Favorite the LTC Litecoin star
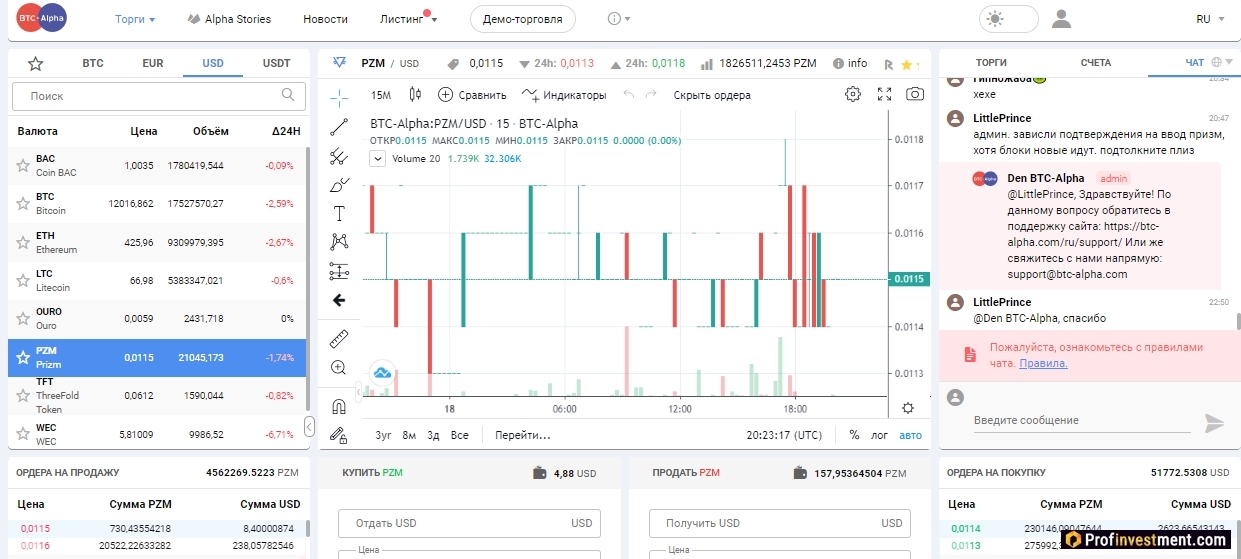 pos(23,280)
